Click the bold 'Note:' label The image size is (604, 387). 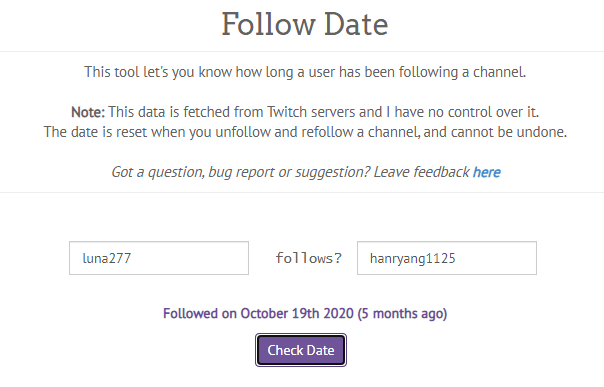88,112
